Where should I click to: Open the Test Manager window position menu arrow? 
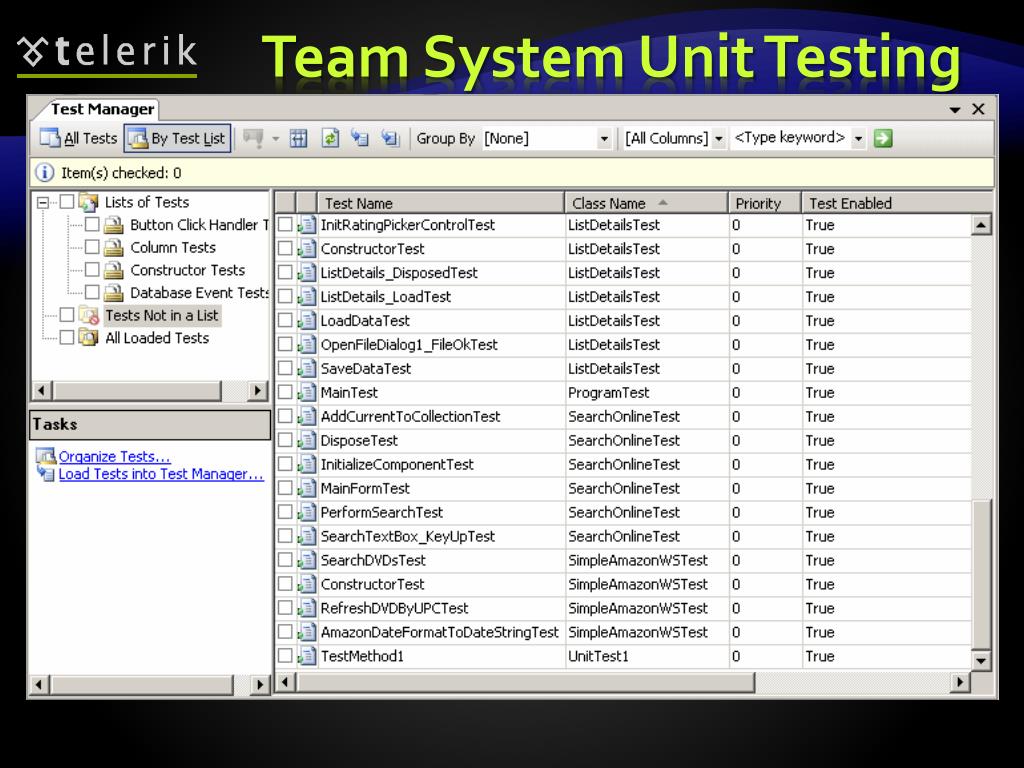pos(955,110)
